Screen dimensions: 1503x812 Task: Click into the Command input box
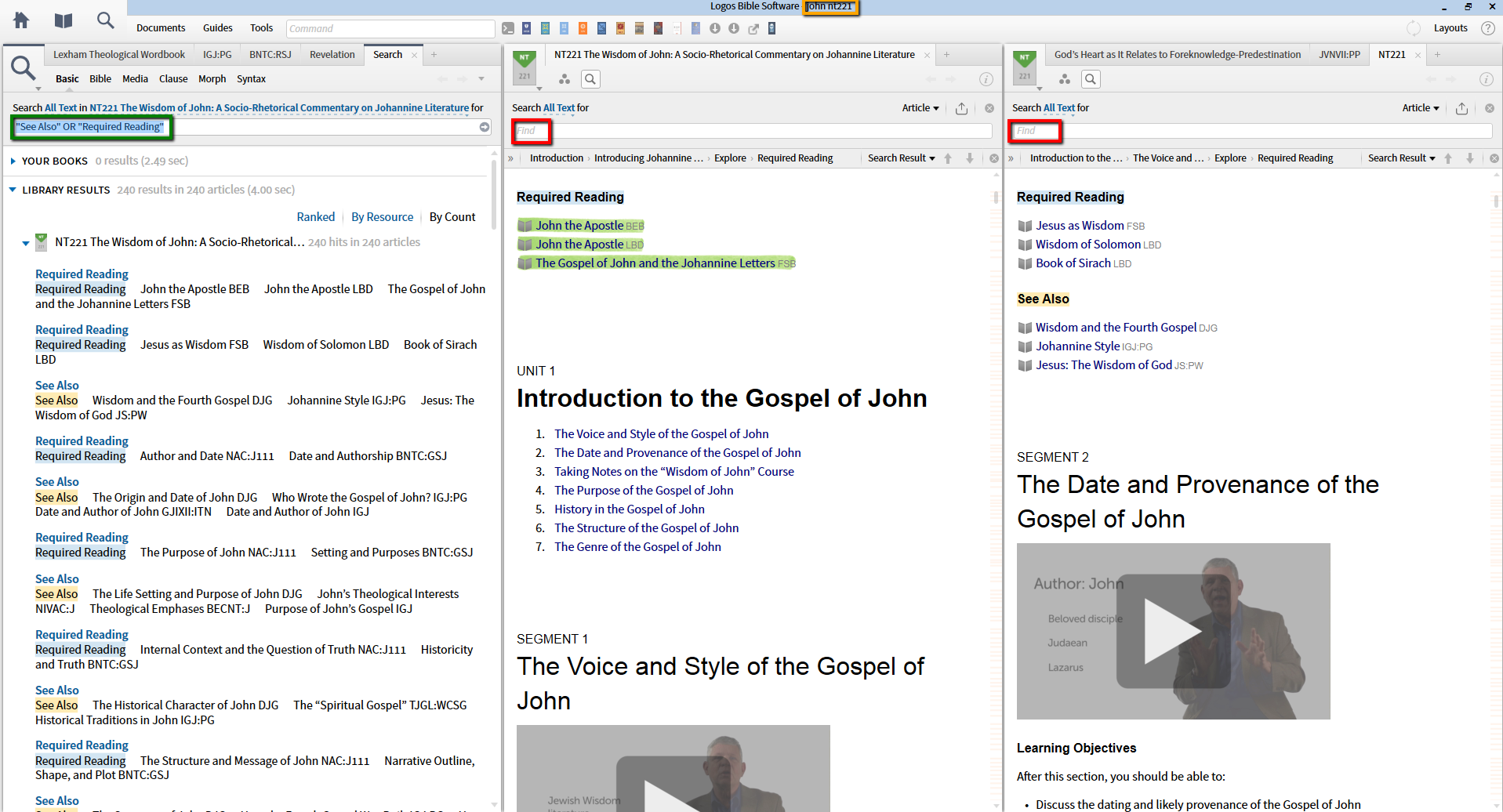[390, 29]
